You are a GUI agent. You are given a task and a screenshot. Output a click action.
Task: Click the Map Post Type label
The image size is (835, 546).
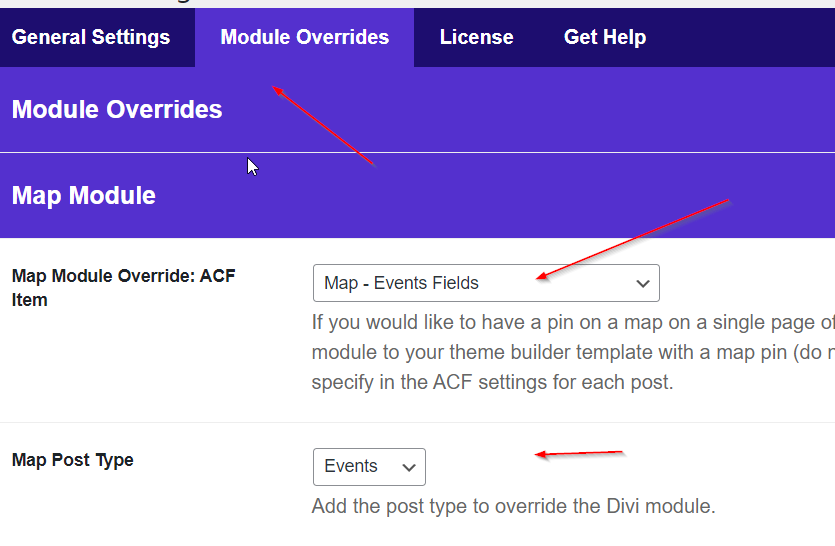click(73, 460)
